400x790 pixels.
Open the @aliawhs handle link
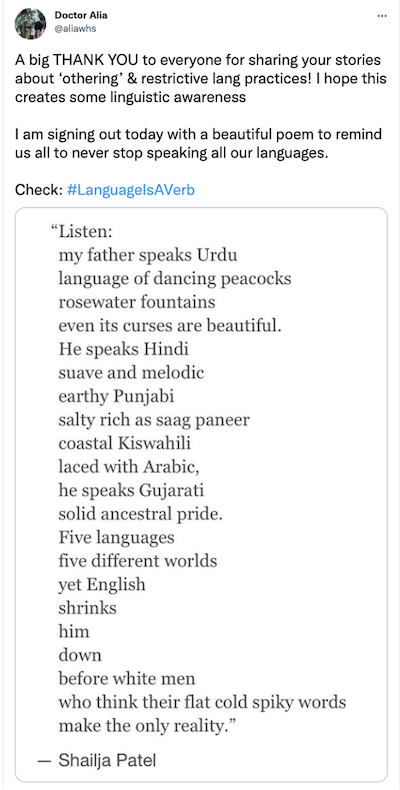(75, 29)
